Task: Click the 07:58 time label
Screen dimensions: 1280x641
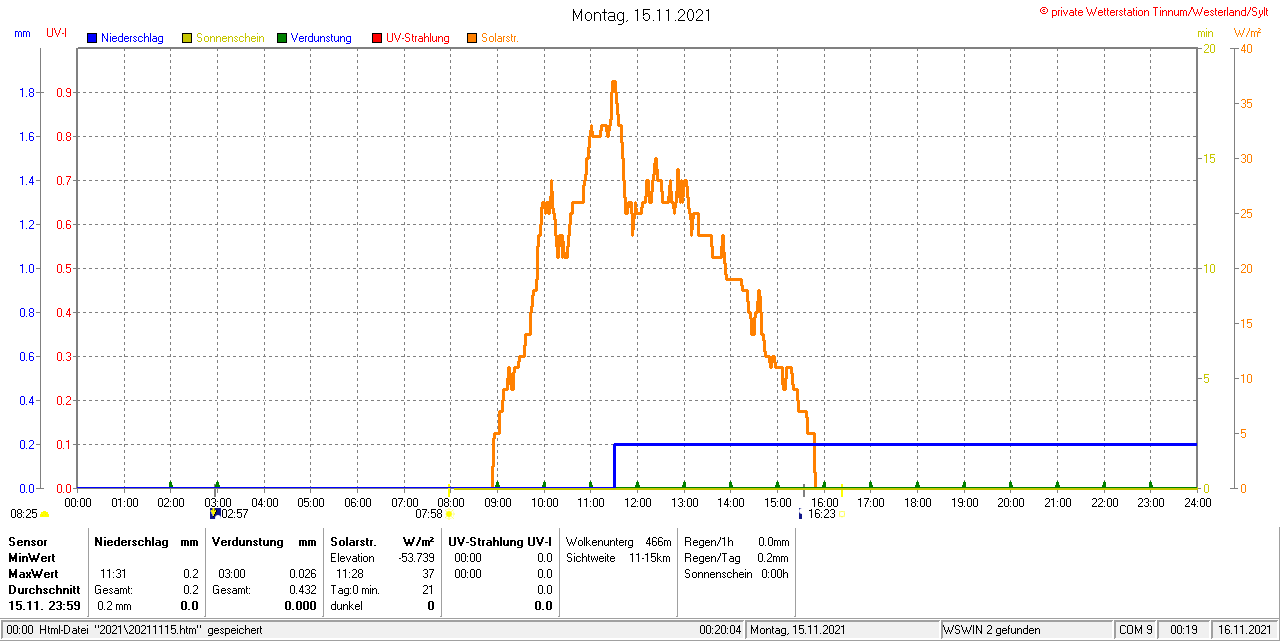Action: (429, 514)
